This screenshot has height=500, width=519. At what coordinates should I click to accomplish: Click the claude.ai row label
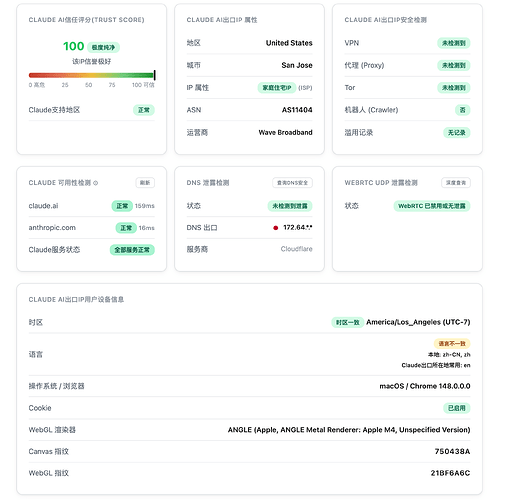[x=43, y=206]
